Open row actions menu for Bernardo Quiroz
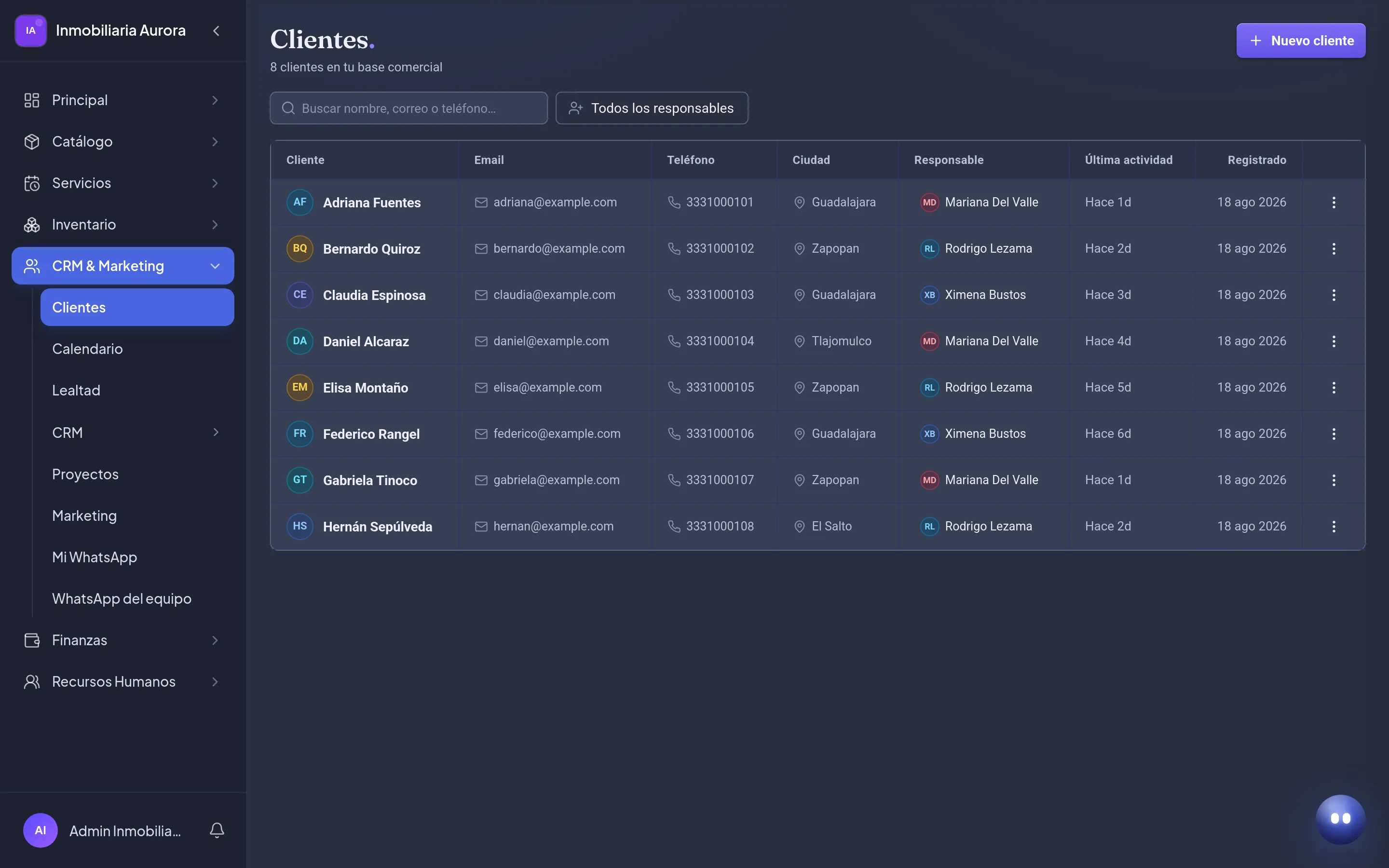1389x868 pixels. [x=1334, y=248]
